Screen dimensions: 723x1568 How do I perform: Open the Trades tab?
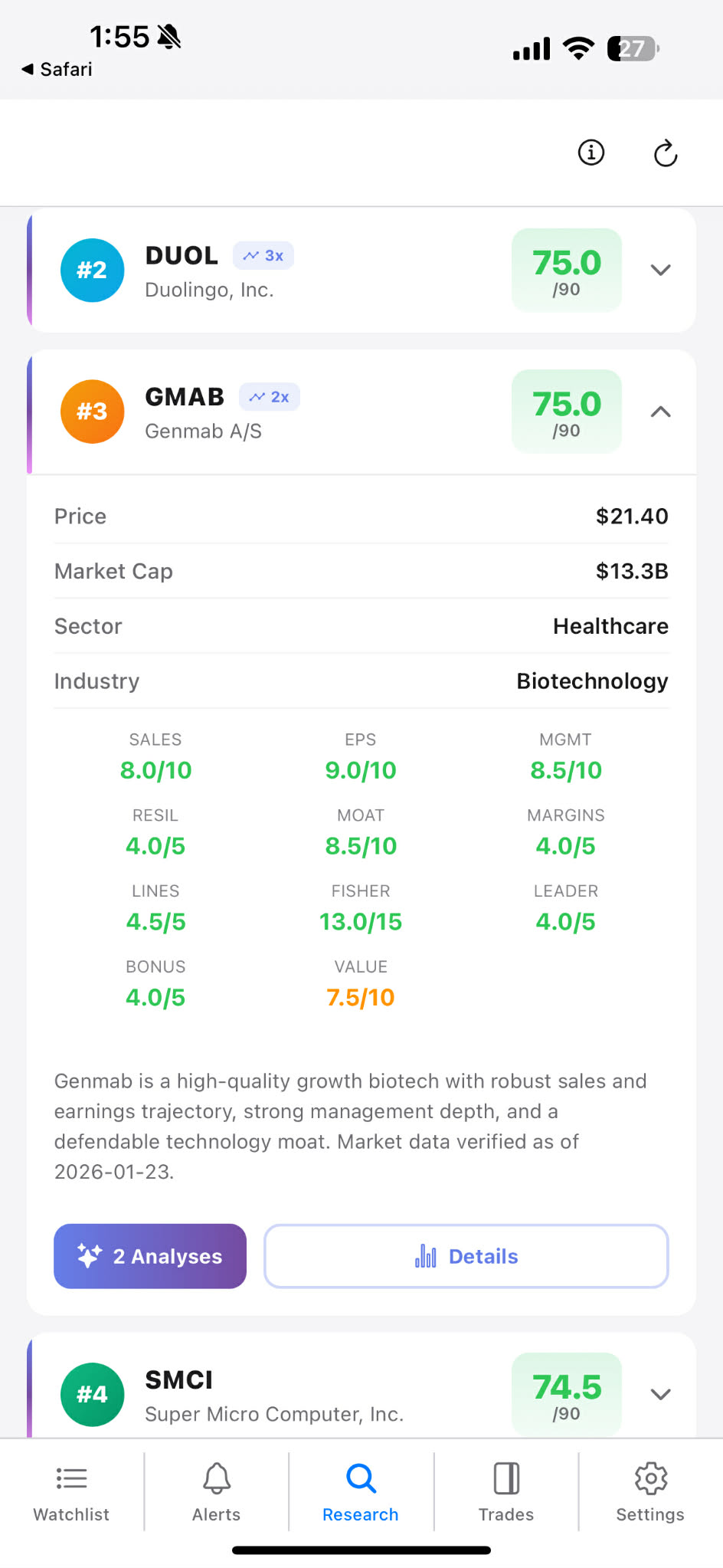pos(506,1491)
